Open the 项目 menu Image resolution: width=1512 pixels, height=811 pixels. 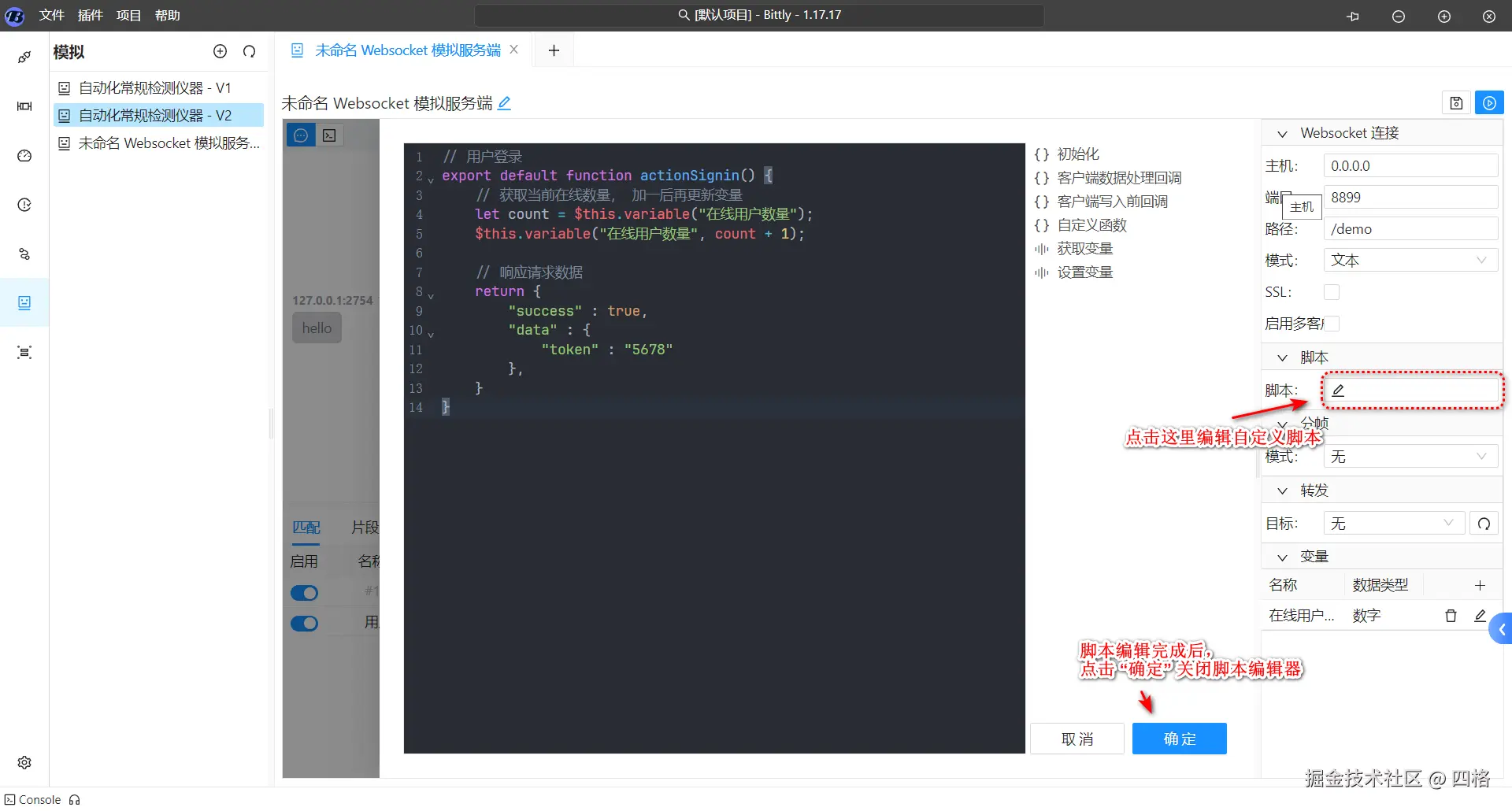point(128,16)
